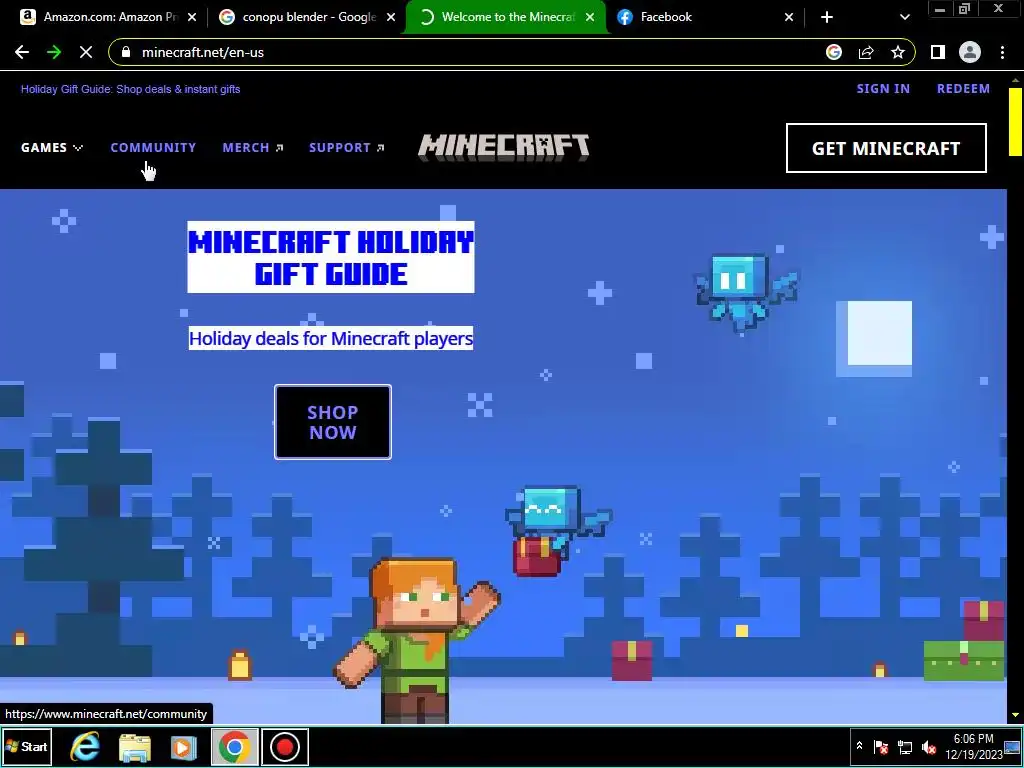Open the tab search chevron
The height and width of the screenshot is (768, 1024).
904,17
